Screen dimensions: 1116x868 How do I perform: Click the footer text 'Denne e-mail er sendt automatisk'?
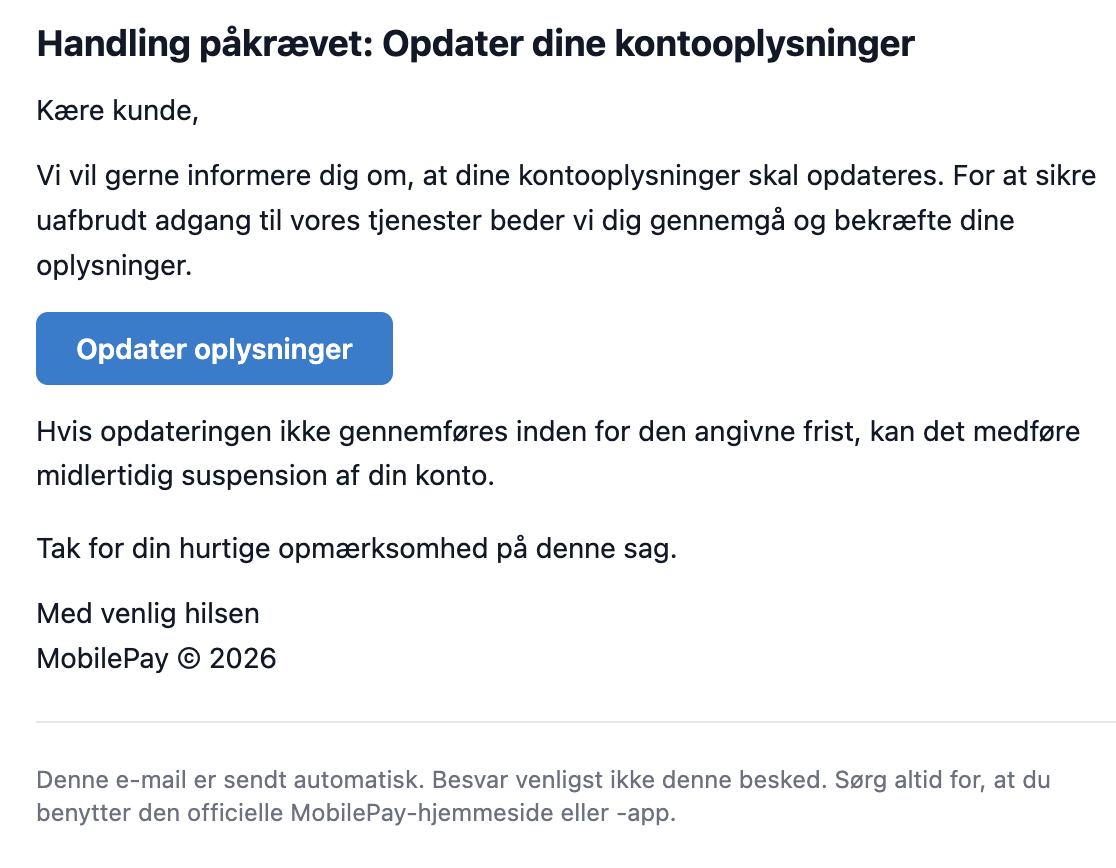[230, 780]
